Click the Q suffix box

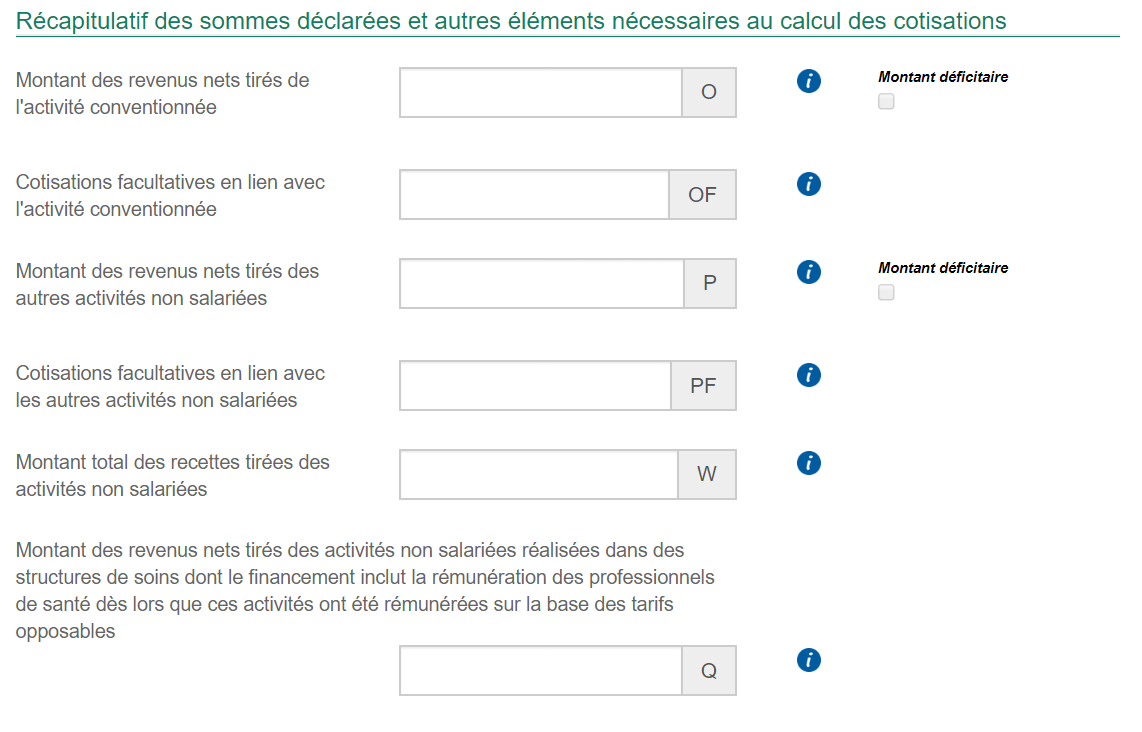(709, 671)
